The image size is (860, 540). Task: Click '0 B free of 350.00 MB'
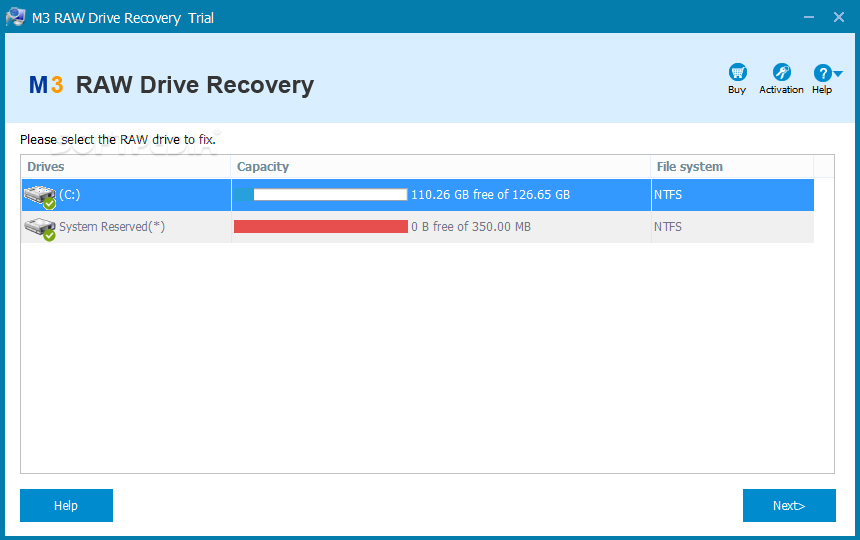[x=471, y=226]
